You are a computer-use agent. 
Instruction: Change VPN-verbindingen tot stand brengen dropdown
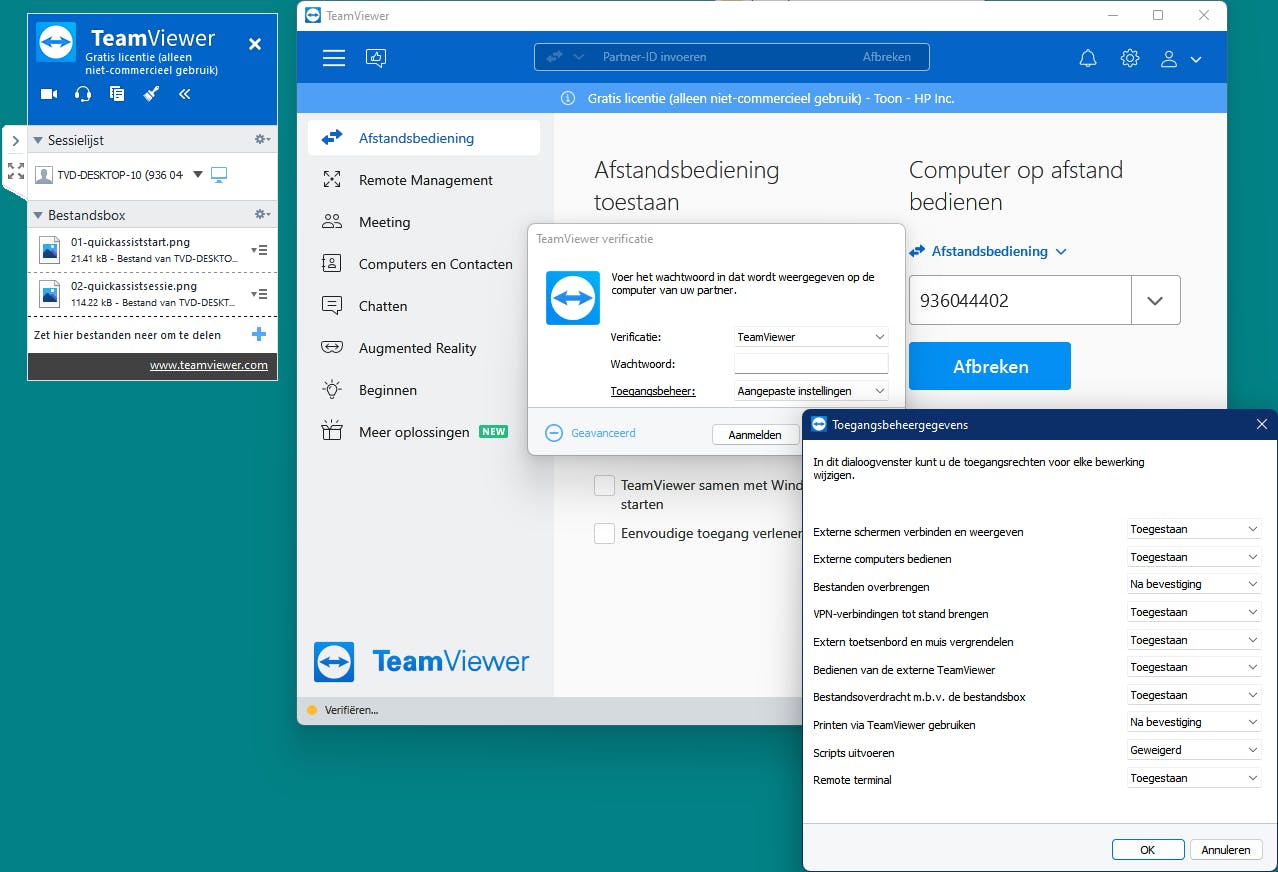click(1194, 612)
